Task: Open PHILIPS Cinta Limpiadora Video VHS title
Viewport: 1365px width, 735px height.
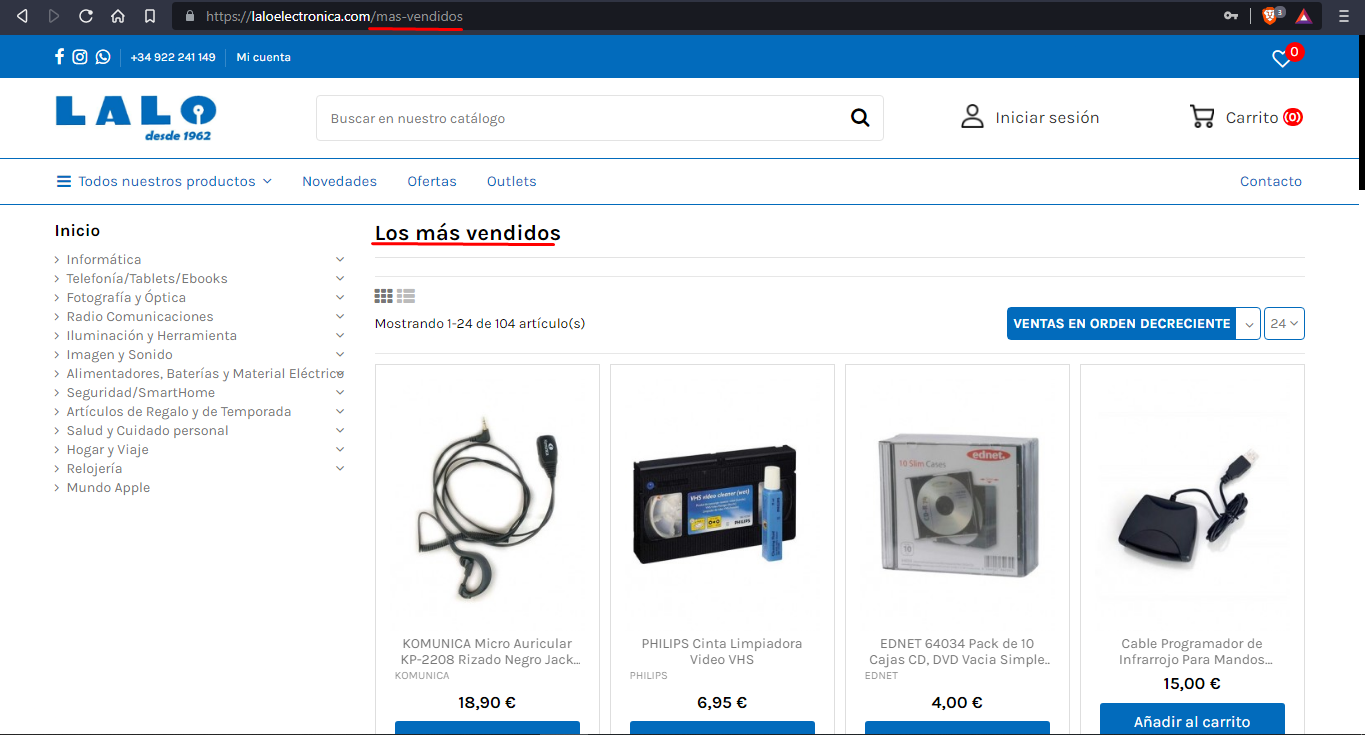Action: (x=722, y=651)
